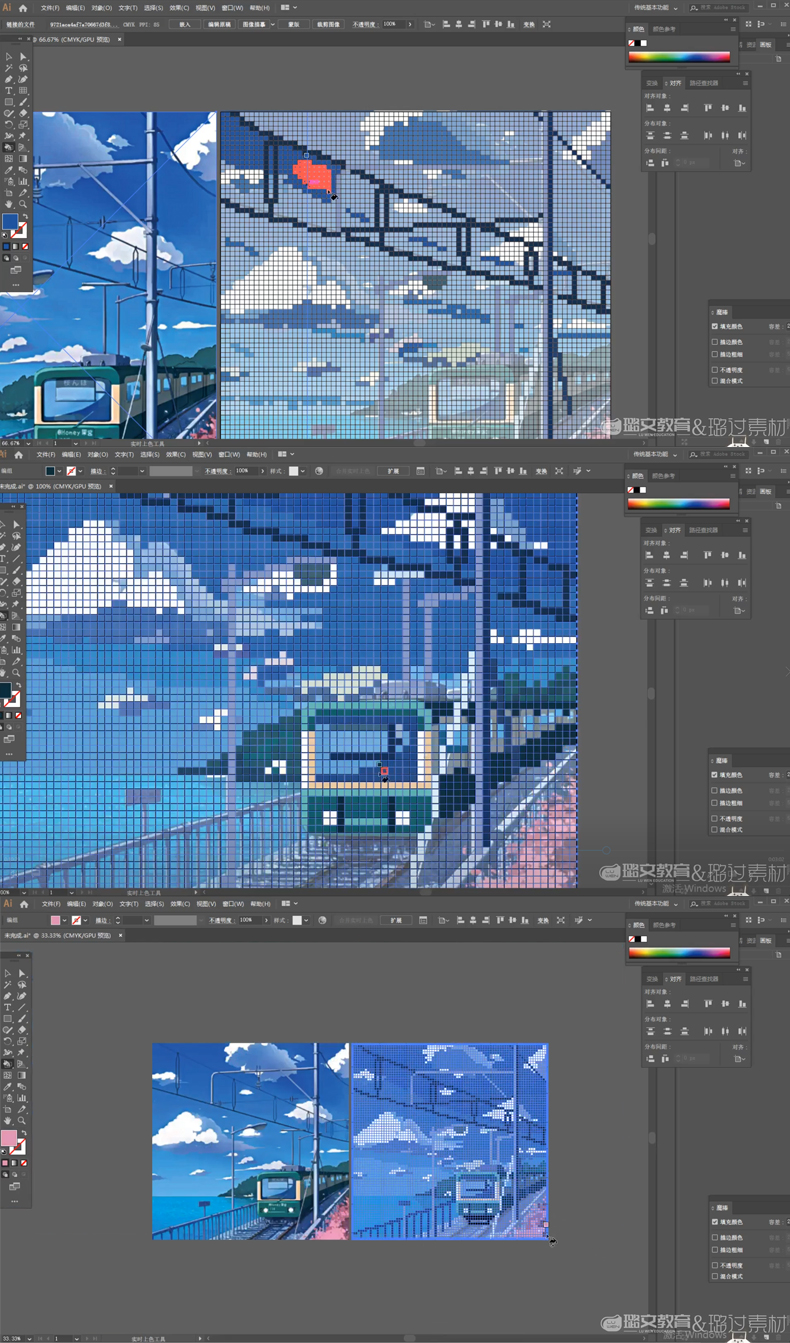Select the Pen tool in the 66.67% window
This screenshot has width=790, height=1343.
[8, 79]
